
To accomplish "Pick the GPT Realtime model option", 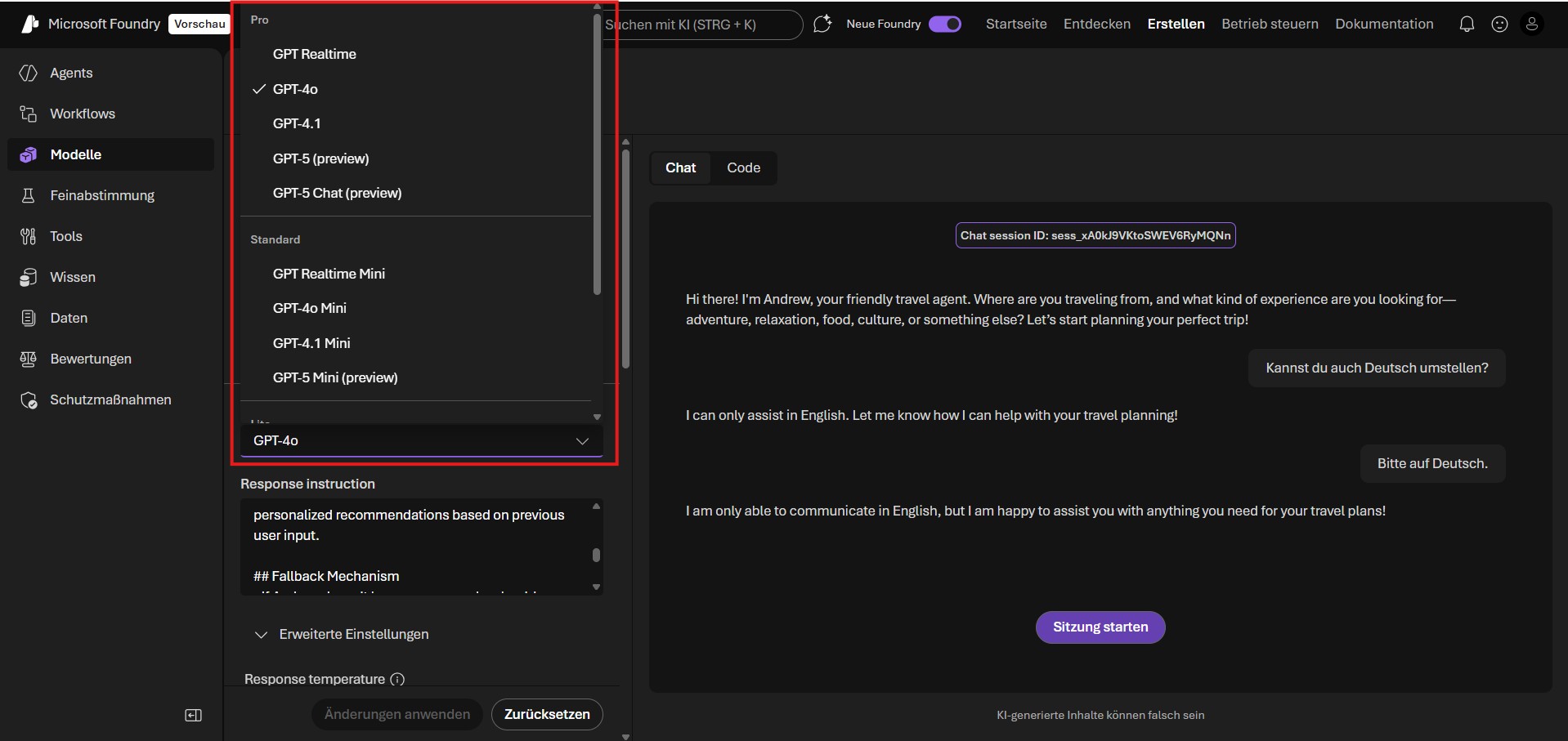I will point(314,55).
